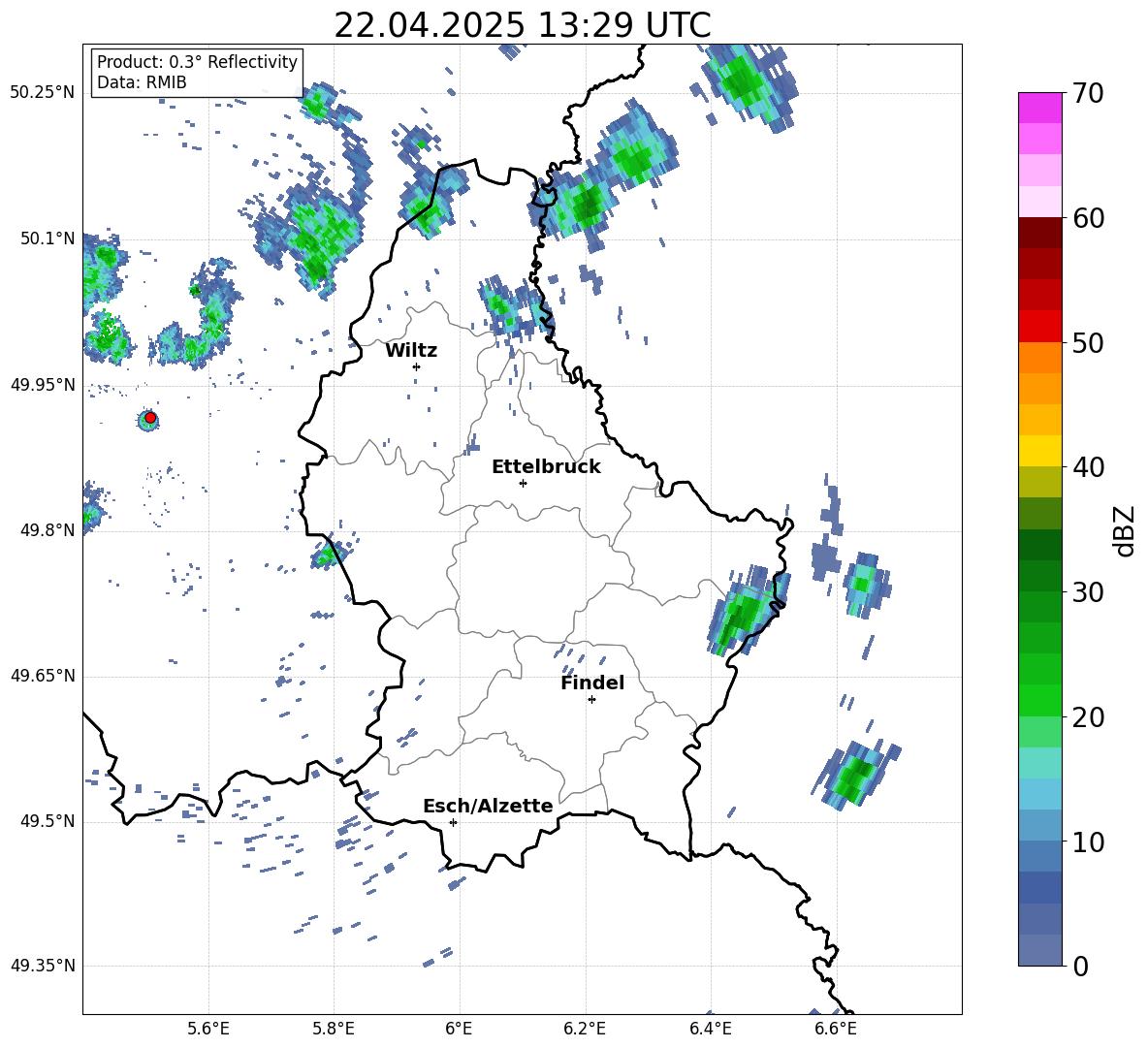1148x1048 pixels.
Task: Click the 49.65°N latitude label
Action: 43,676
